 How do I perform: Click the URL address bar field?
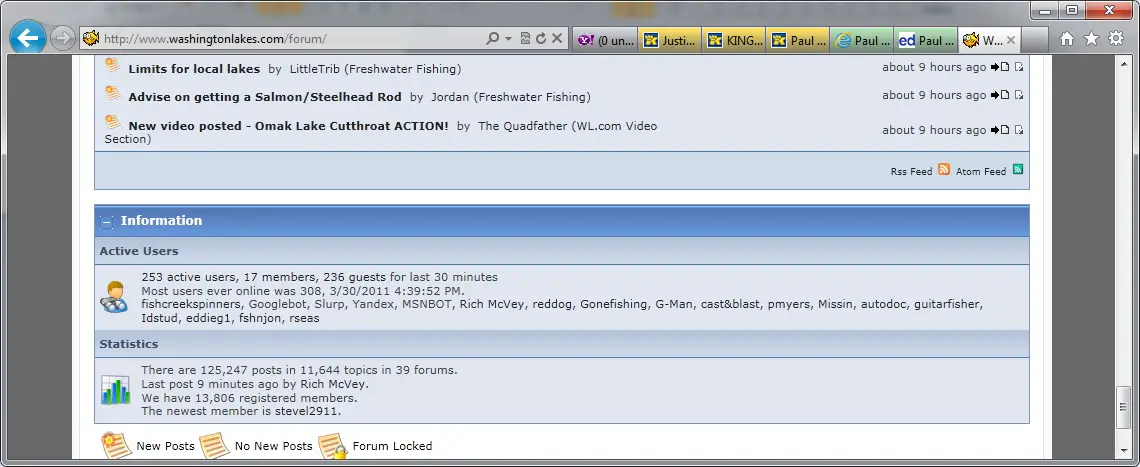290,39
